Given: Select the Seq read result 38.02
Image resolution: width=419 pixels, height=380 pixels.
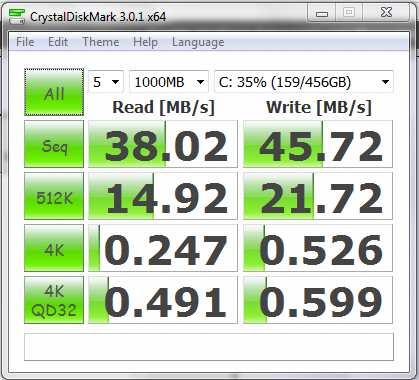Looking at the screenshot, I should 163,144.
